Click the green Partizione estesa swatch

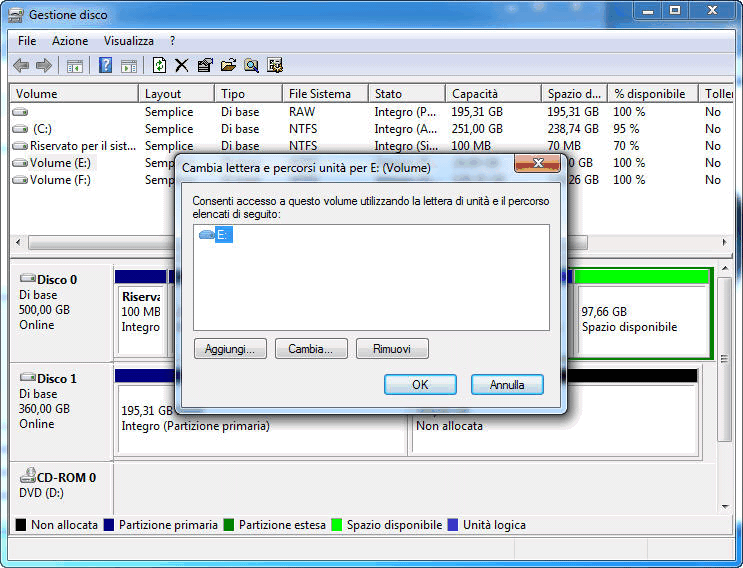coord(229,525)
